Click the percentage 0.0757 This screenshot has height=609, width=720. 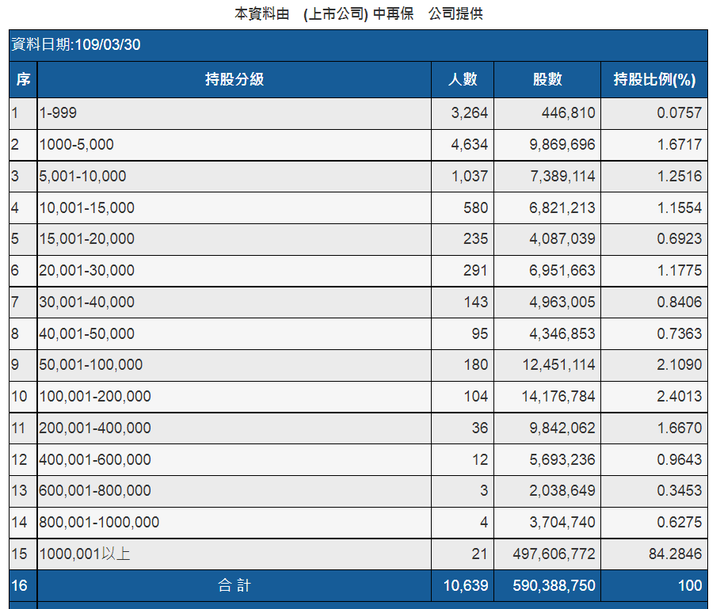tap(679, 113)
